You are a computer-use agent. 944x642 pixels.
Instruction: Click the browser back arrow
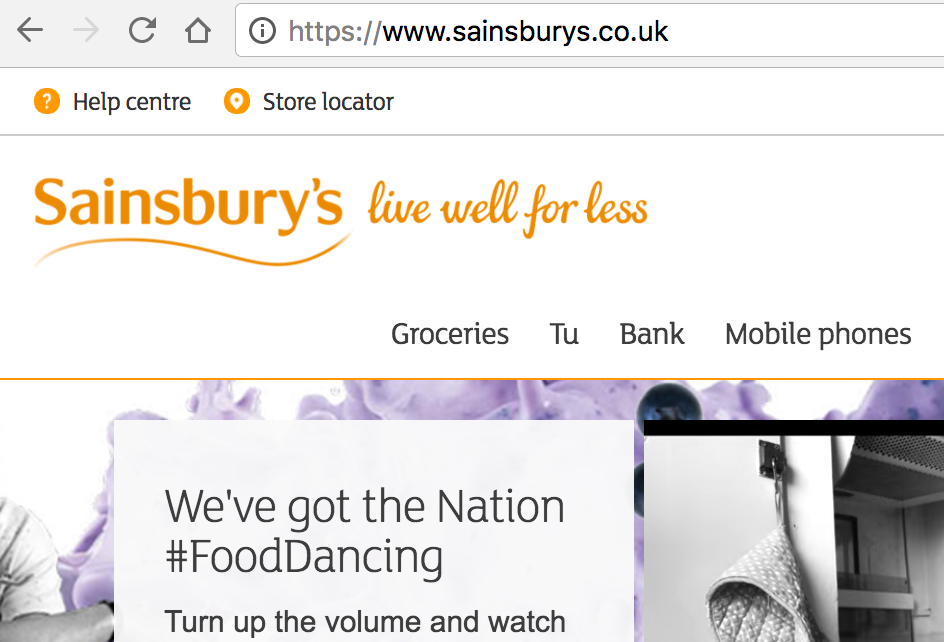pos(30,30)
